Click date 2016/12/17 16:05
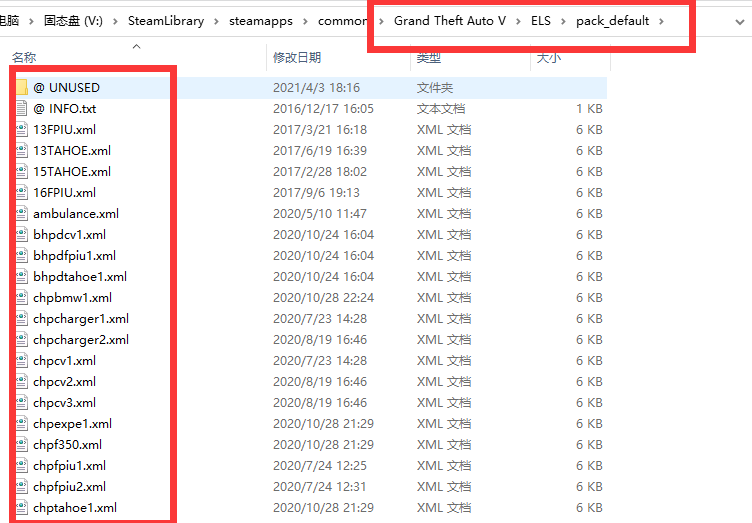752x523 pixels. coord(323,109)
